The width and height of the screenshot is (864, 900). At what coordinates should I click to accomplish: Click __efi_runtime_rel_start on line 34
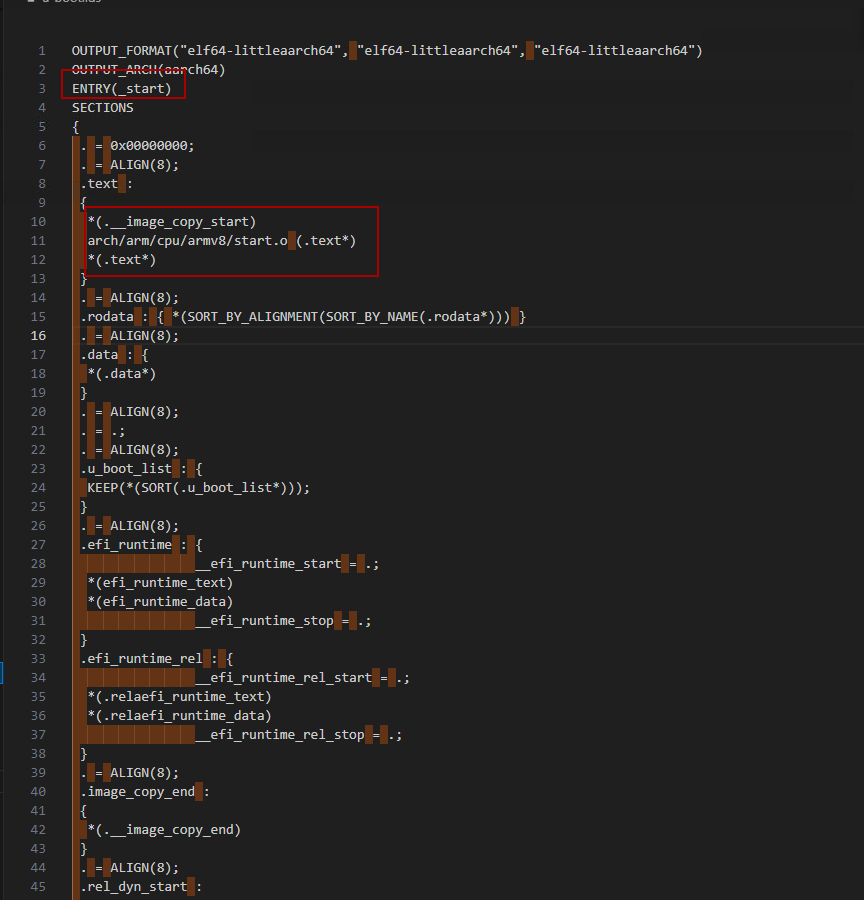tap(284, 677)
